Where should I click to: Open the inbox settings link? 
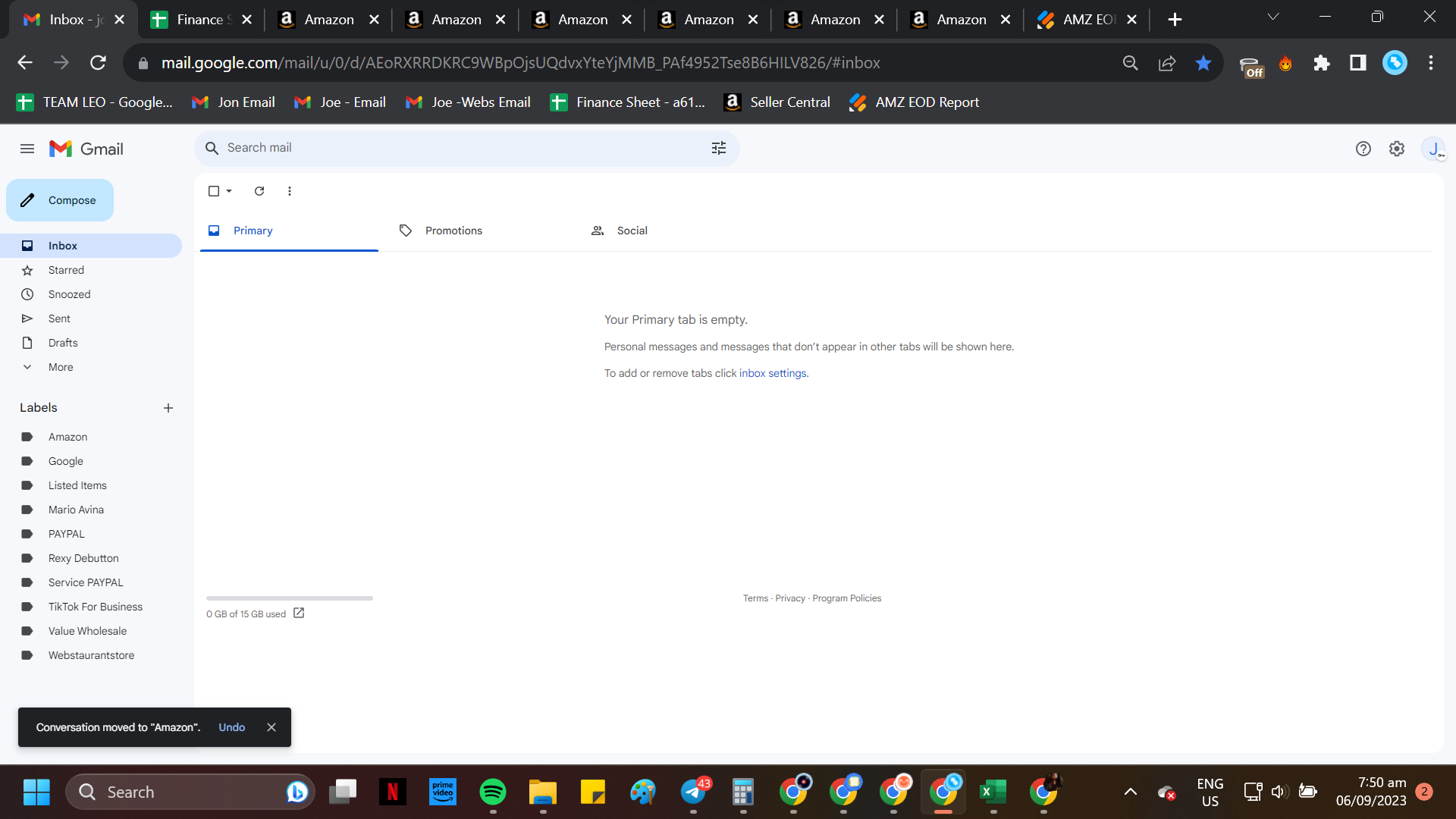coord(773,373)
